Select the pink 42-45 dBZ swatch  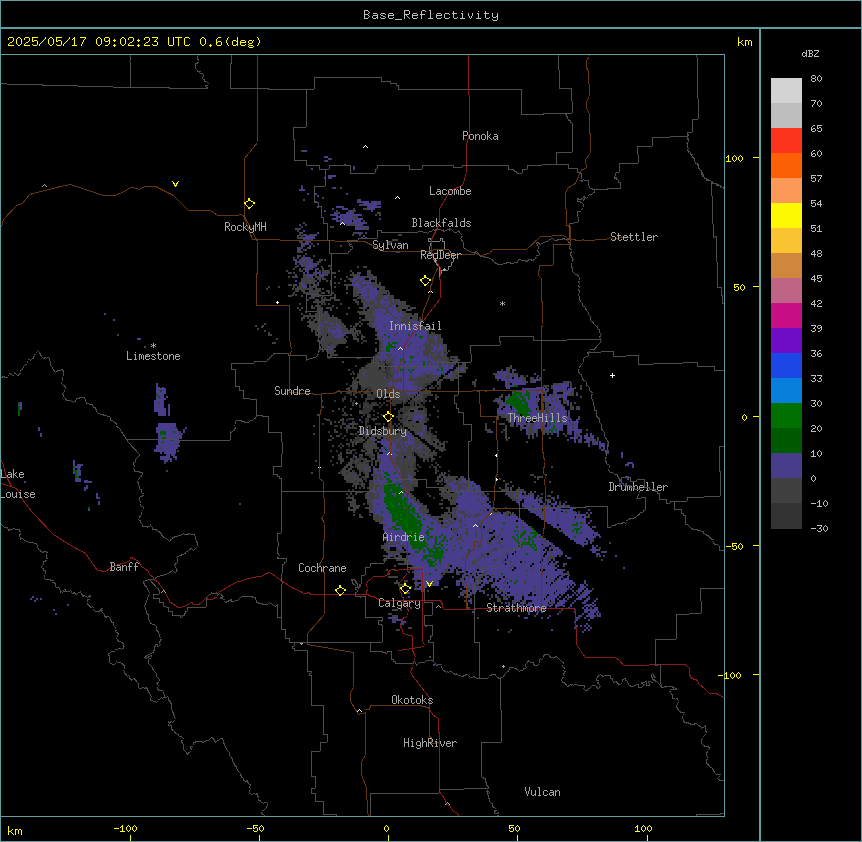click(x=786, y=291)
